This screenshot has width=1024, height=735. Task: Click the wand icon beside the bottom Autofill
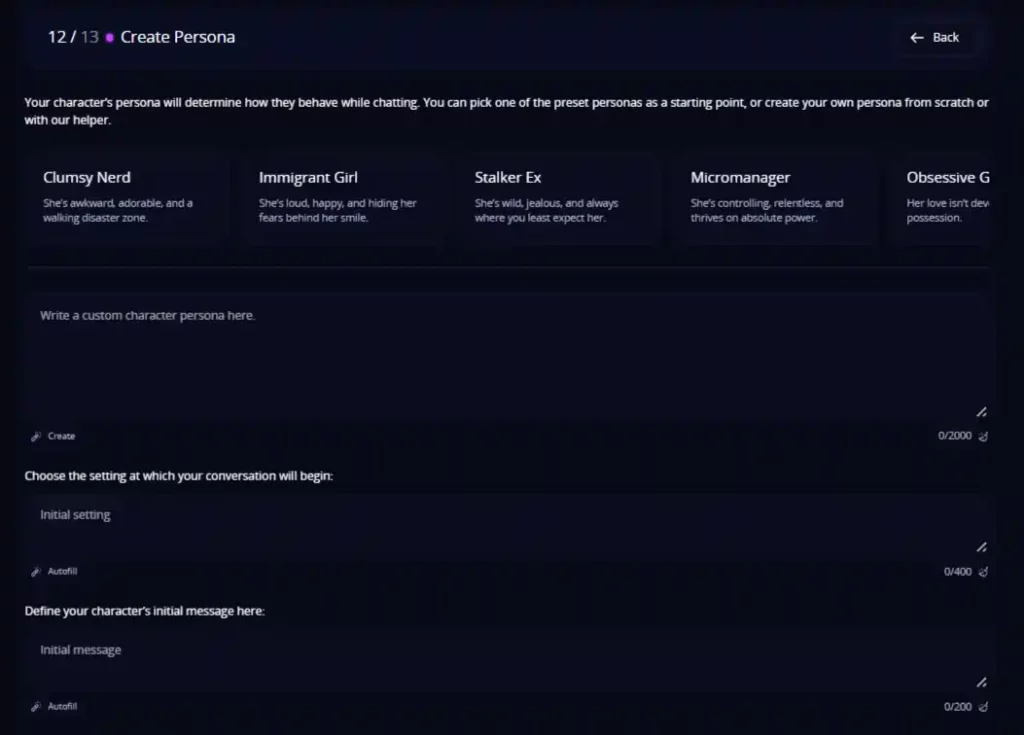(x=36, y=706)
